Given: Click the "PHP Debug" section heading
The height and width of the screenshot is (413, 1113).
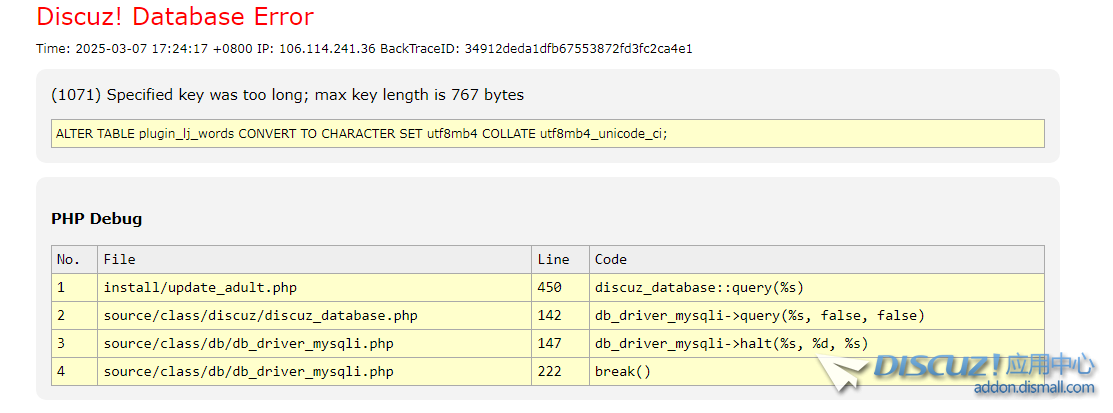Looking at the screenshot, I should pos(96,218).
